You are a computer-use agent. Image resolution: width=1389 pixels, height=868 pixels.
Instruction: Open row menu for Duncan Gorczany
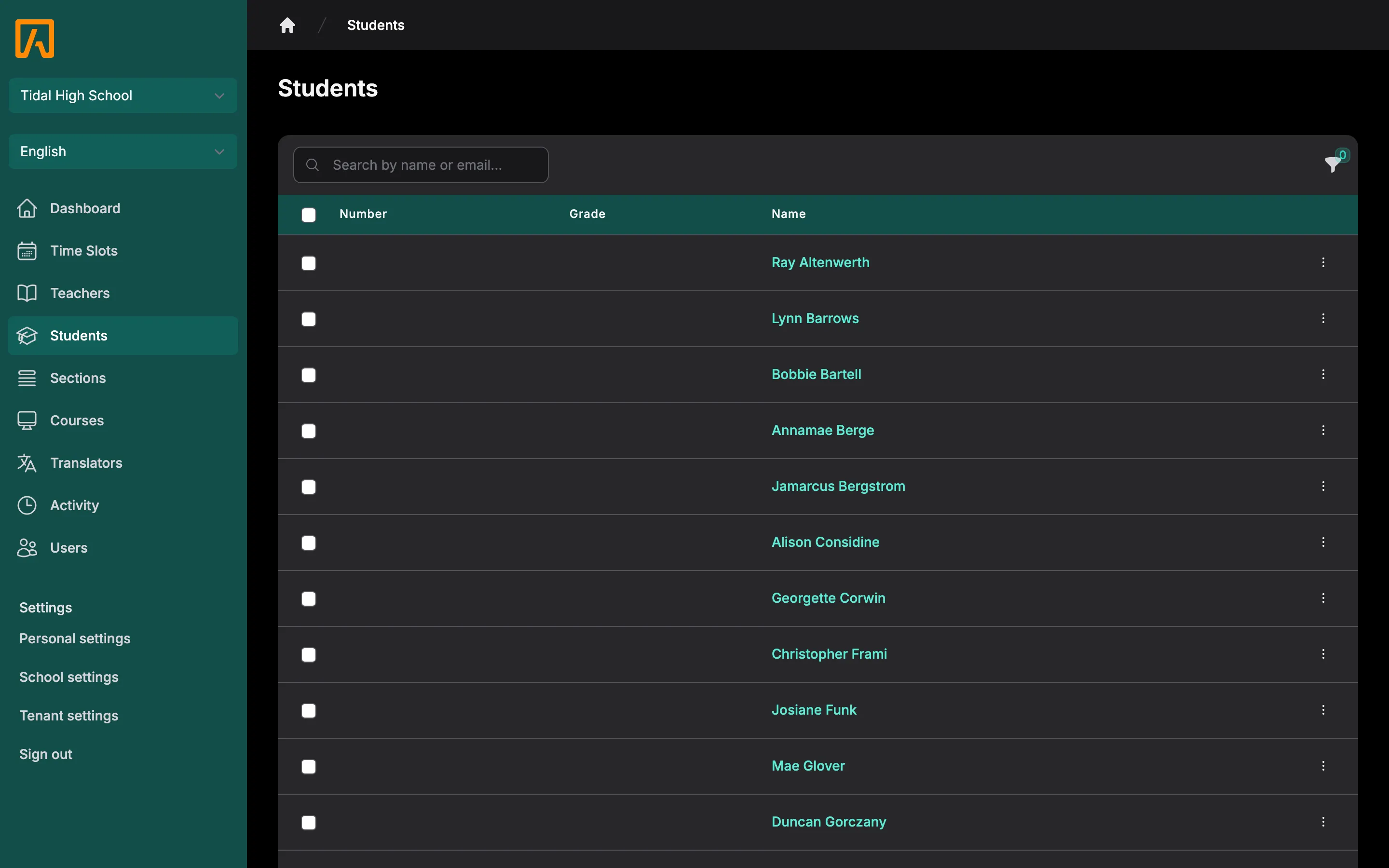point(1323,822)
